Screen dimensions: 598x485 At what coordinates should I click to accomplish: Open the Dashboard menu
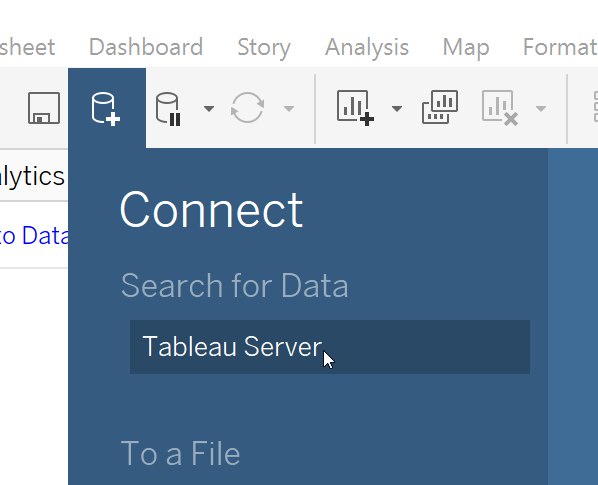(x=146, y=47)
